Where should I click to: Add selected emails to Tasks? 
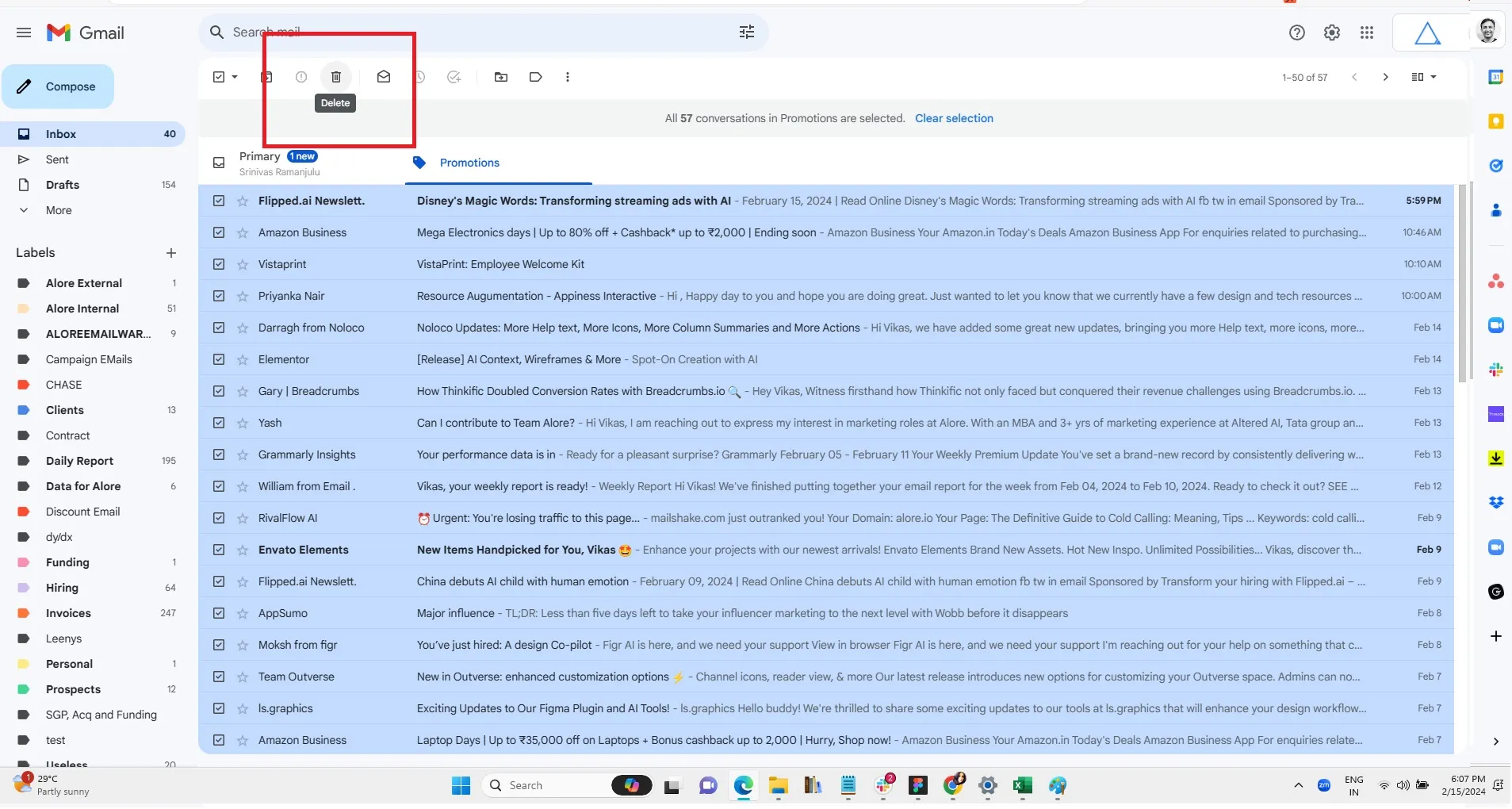[x=454, y=77]
